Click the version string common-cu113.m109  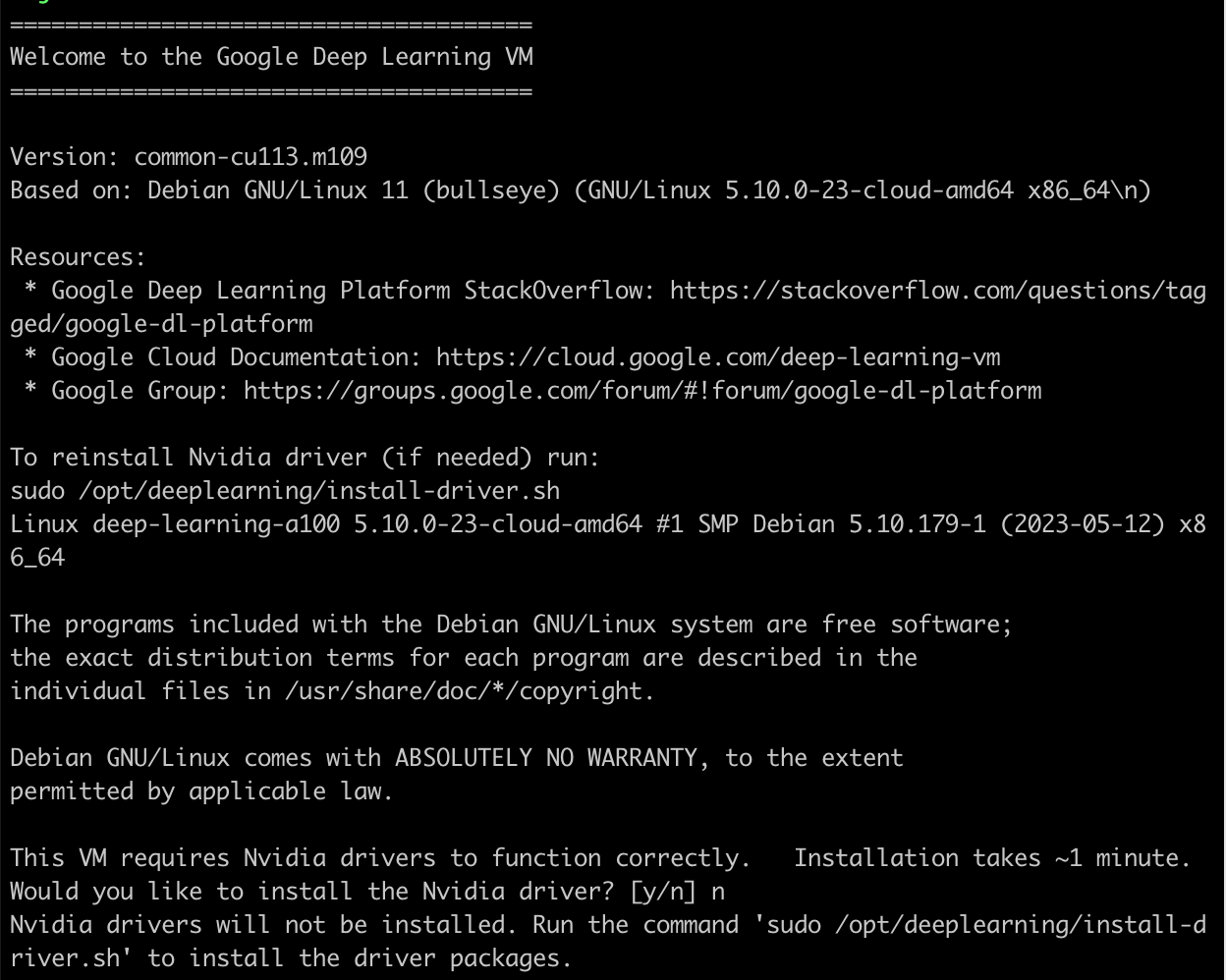tap(251, 157)
